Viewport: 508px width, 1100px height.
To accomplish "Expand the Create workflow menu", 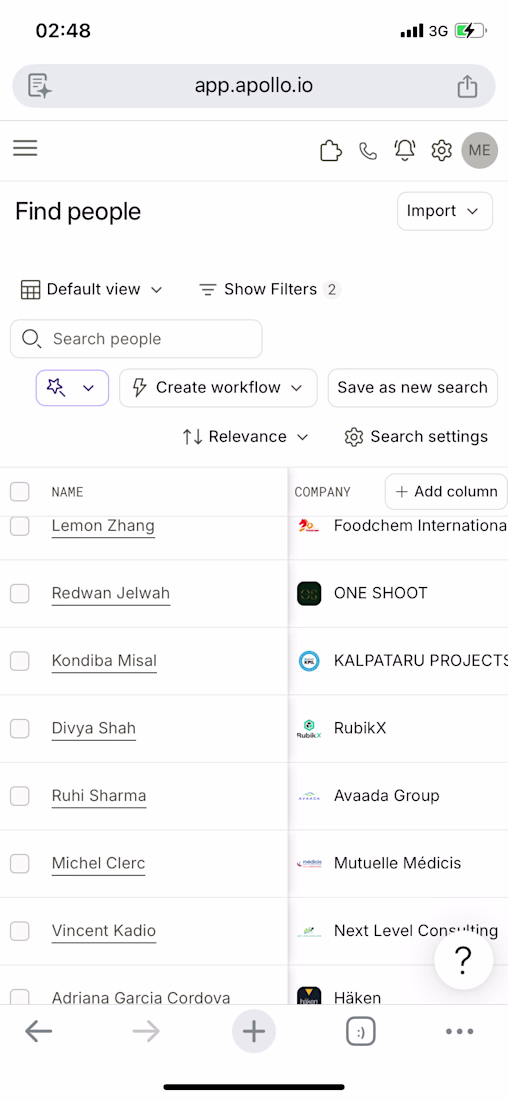I will tap(218, 388).
